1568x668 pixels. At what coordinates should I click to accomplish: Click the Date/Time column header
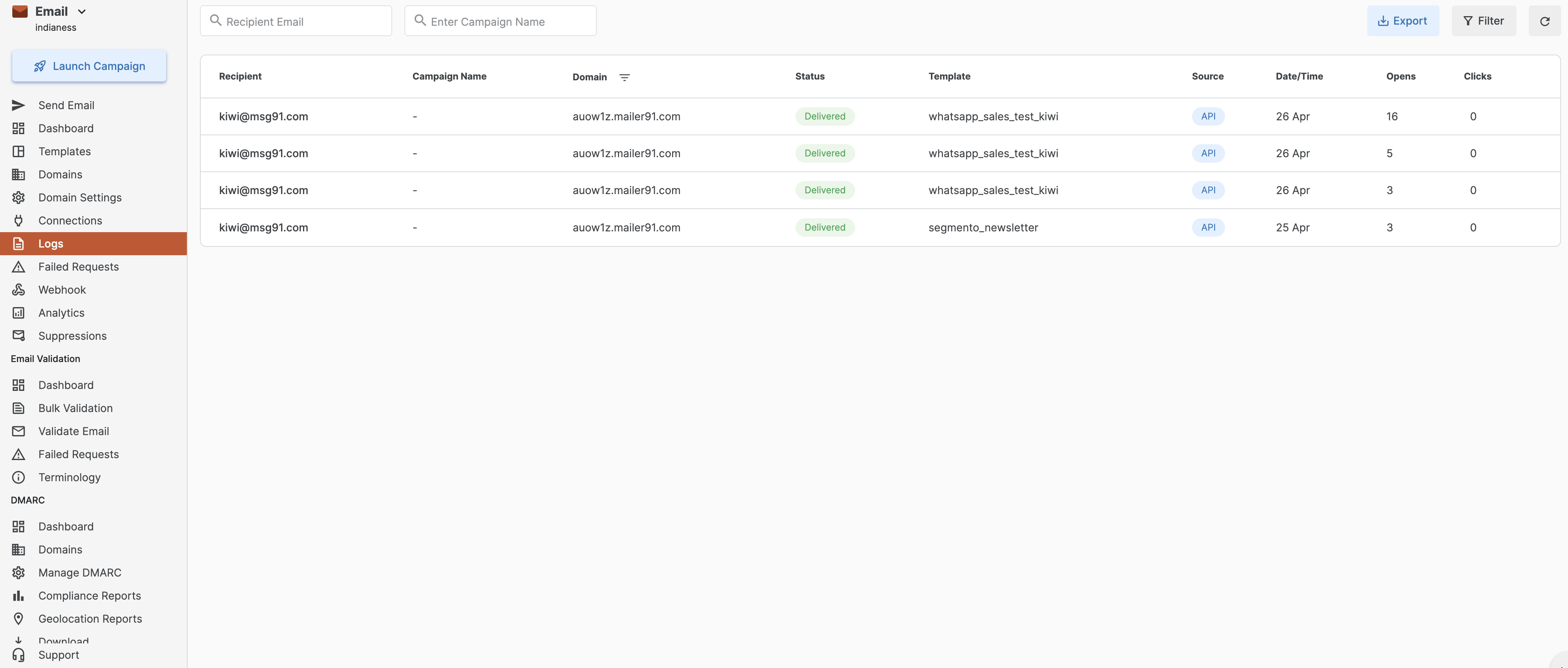click(1299, 76)
